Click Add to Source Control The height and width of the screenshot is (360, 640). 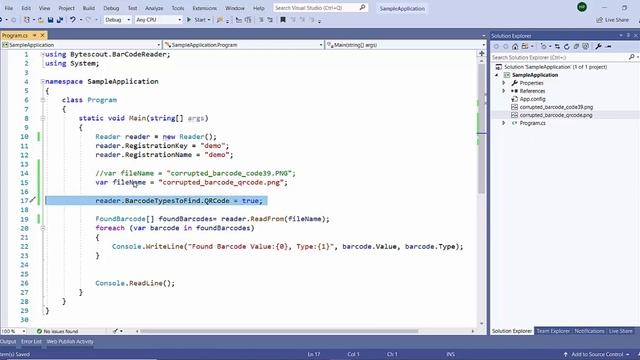tap(596, 354)
